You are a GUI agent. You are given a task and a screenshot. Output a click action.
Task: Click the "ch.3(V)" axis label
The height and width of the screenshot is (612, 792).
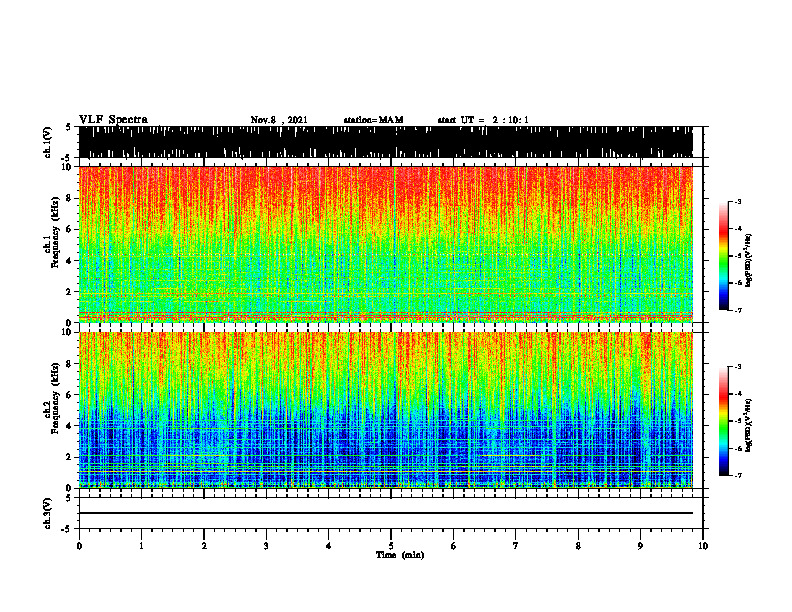coord(48,513)
